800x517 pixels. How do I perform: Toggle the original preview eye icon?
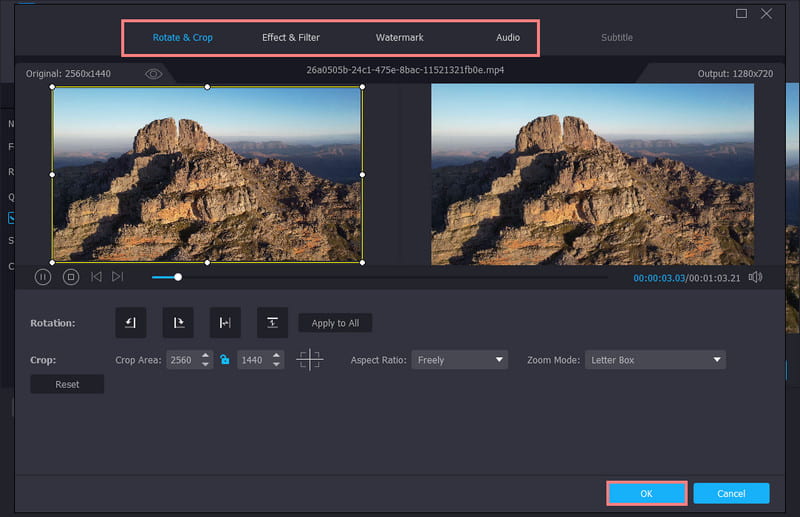point(153,74)
